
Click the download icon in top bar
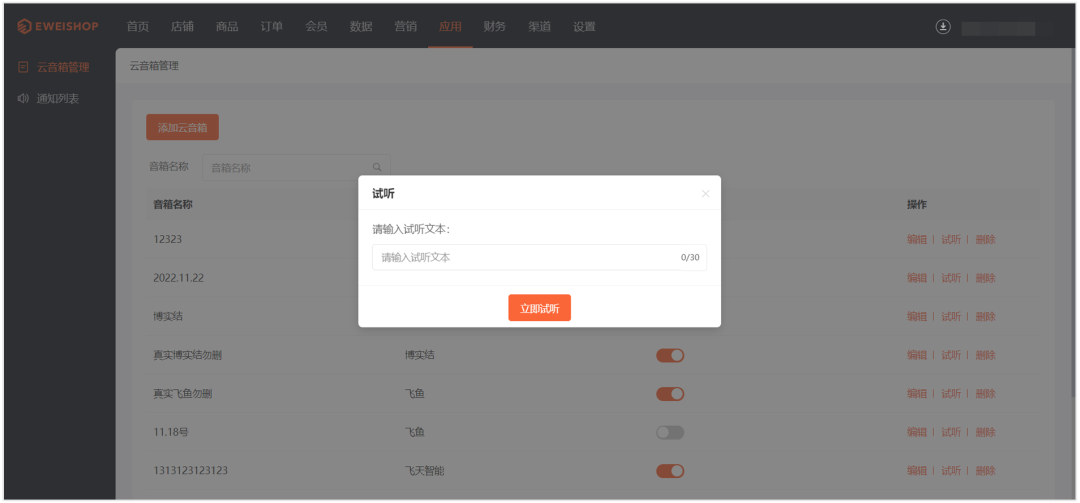[x=942, y=27]
